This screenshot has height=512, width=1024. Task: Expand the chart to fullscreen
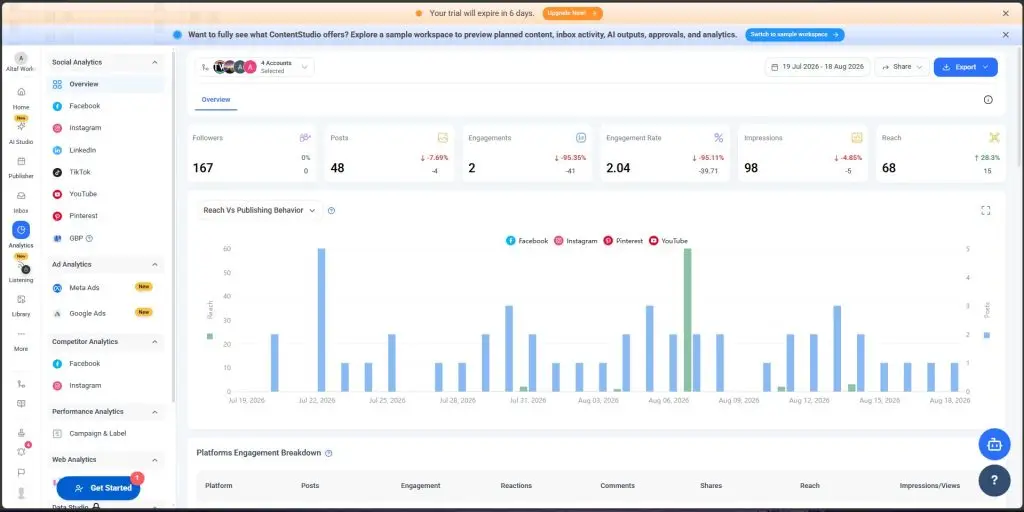tap(985, 210)
